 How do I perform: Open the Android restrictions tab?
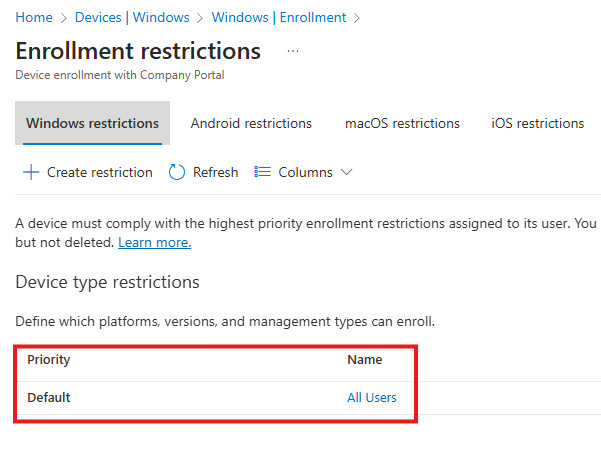[x=251, y=123]
